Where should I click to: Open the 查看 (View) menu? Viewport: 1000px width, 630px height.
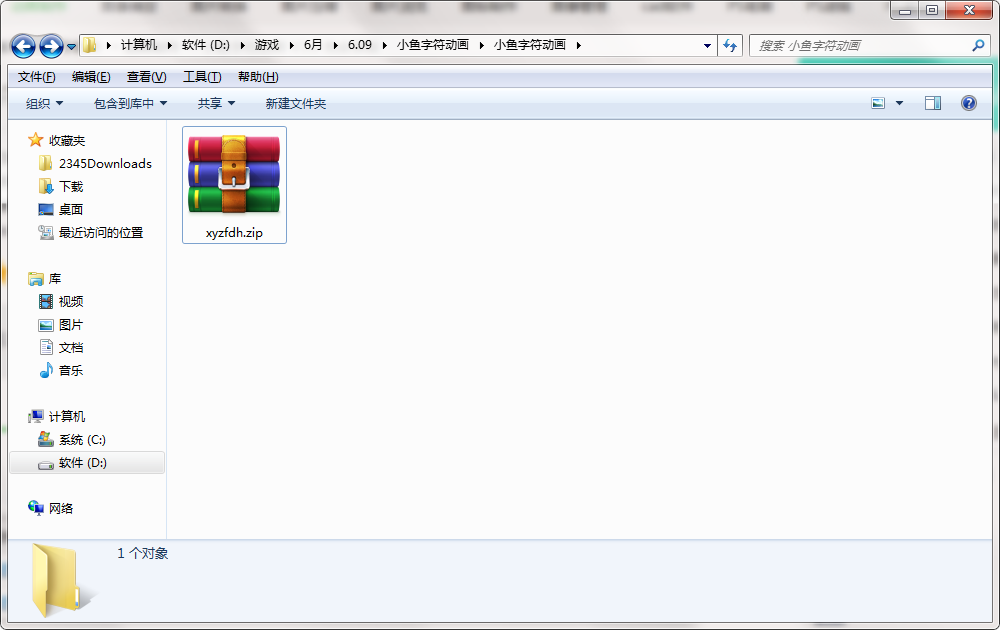click(x=144, y=76)
